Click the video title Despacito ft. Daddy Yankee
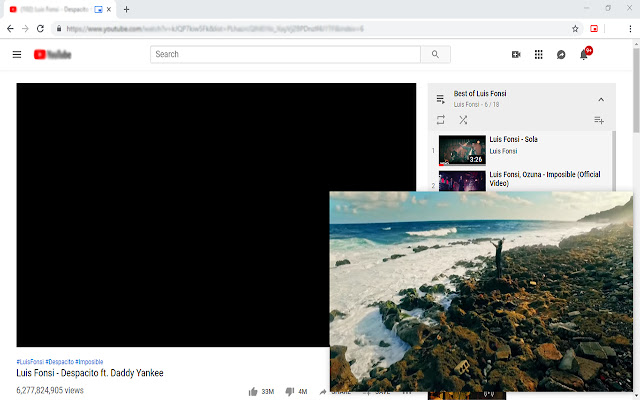 (x=90, y=373)
